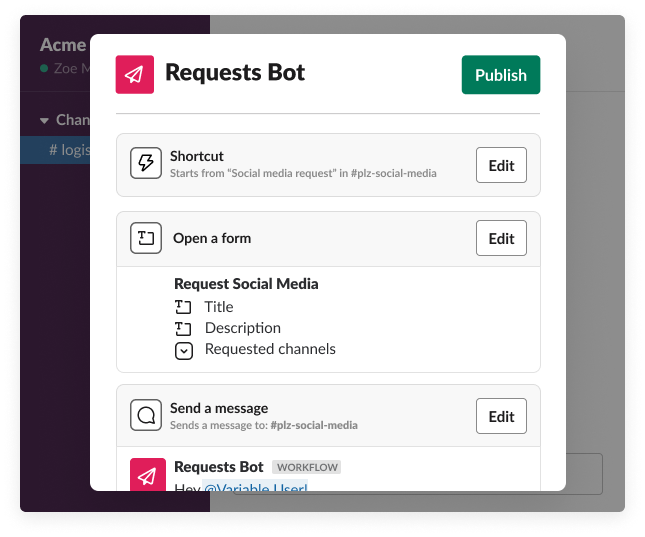
Task: Open the Acme workspace menu
Action: pos(62,45)
